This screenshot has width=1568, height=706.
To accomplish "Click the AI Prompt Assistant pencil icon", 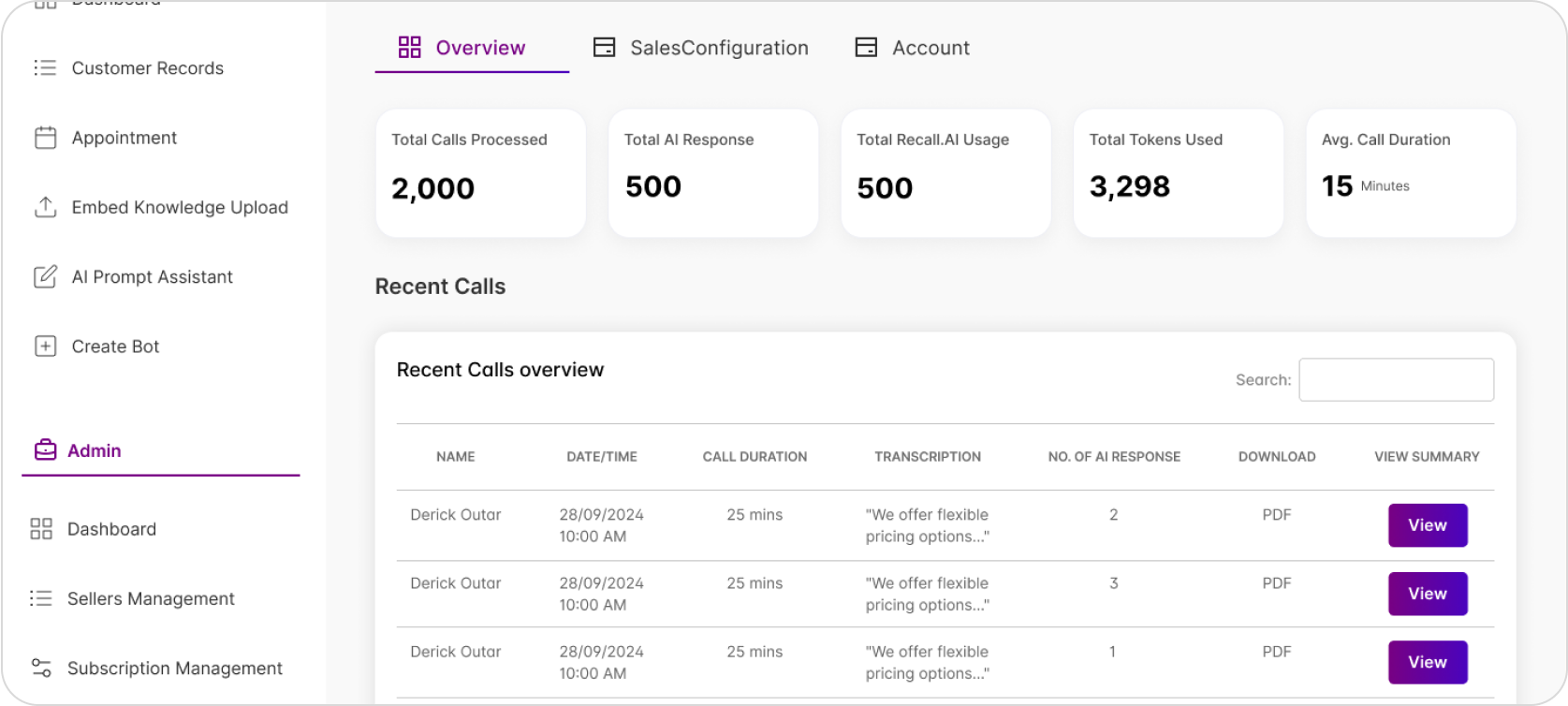I will click(45, 277).
